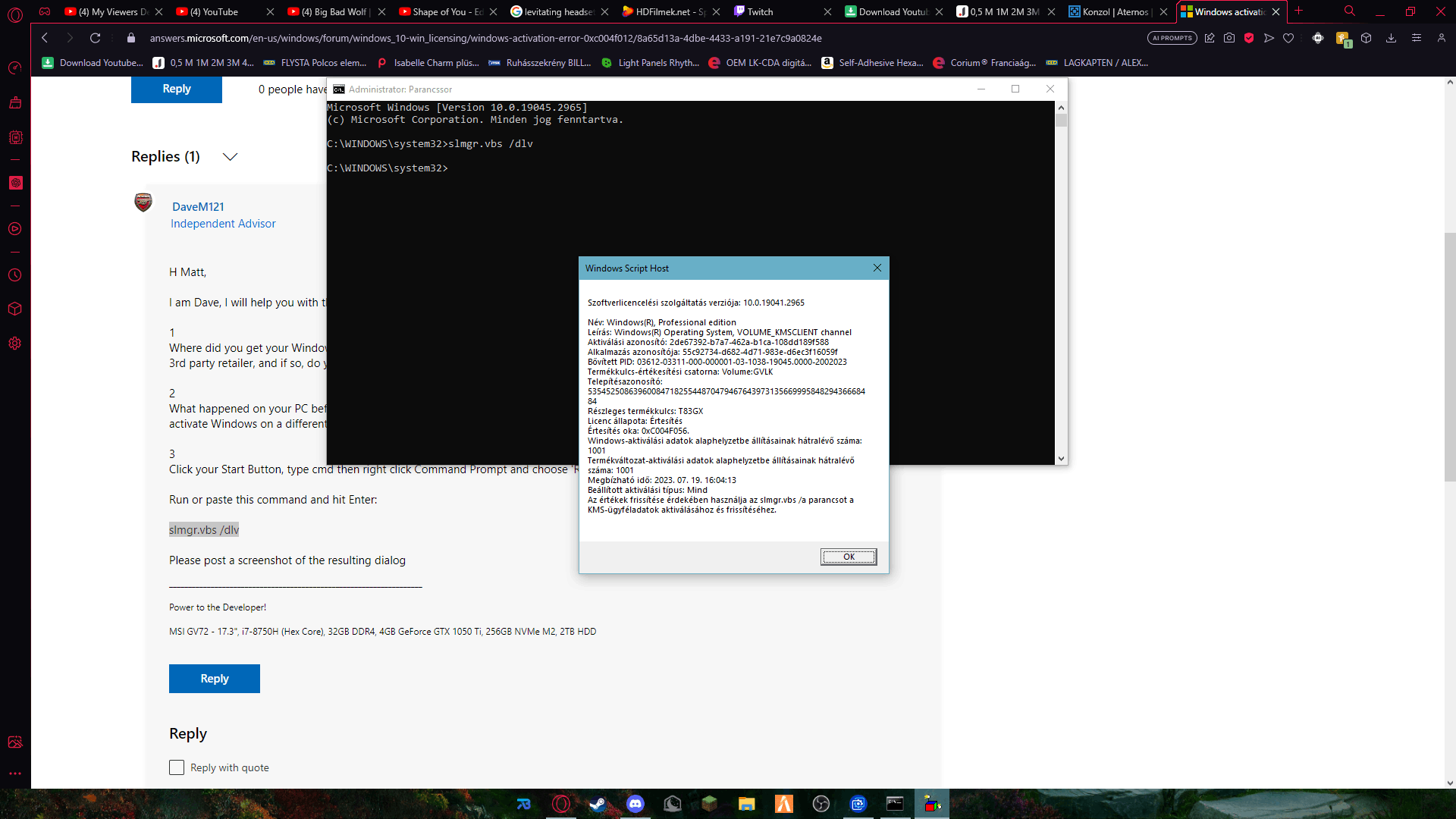
Task: Click the command prompt vertical scrollbar
Action: 1061,288
